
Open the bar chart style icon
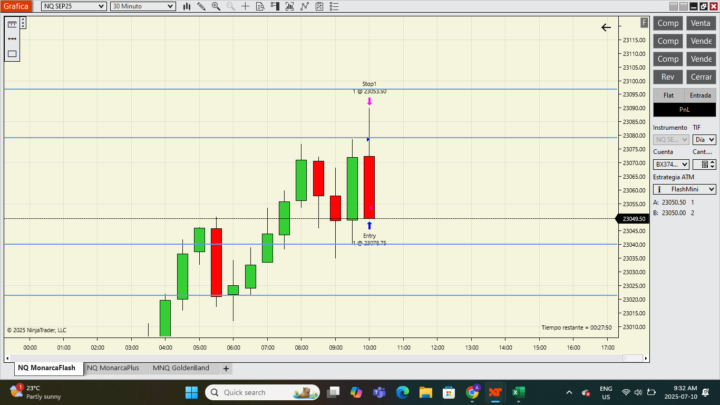(x=186, y=6)
